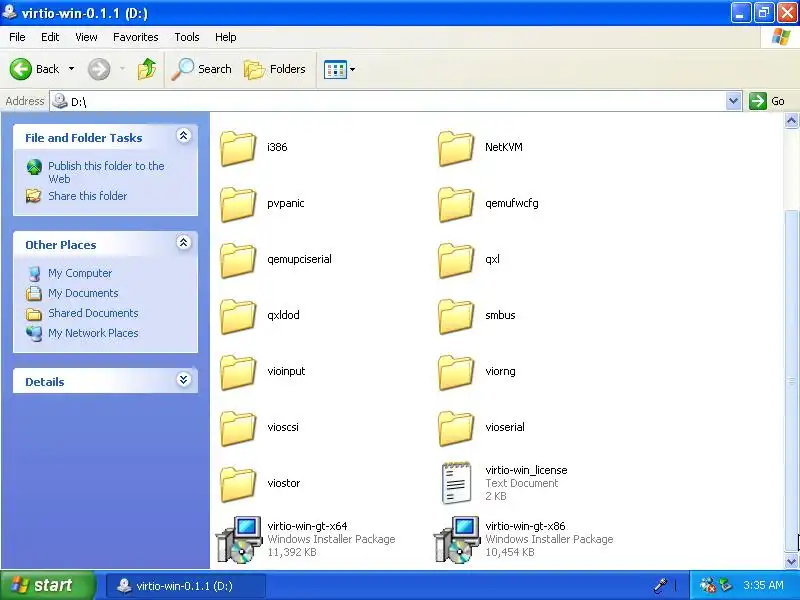Viewport: 800px width, 600px height.
Task: Collapse the Other Places panel
Action: [x=184, y=242]
